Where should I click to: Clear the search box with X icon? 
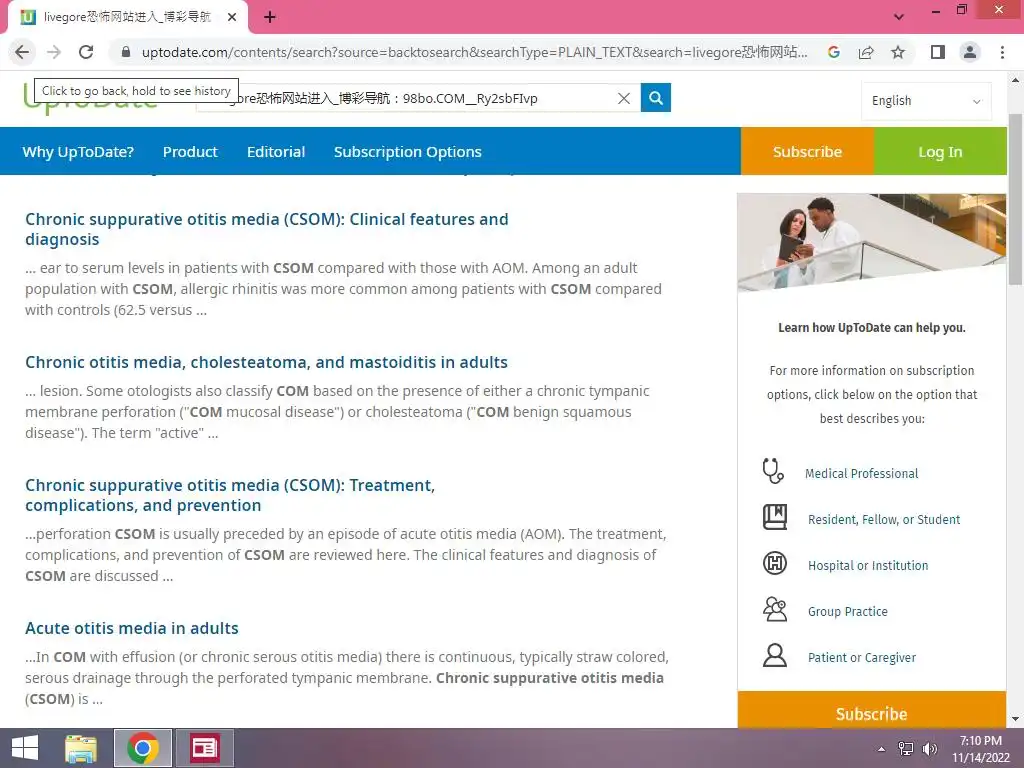coord(624,99)
